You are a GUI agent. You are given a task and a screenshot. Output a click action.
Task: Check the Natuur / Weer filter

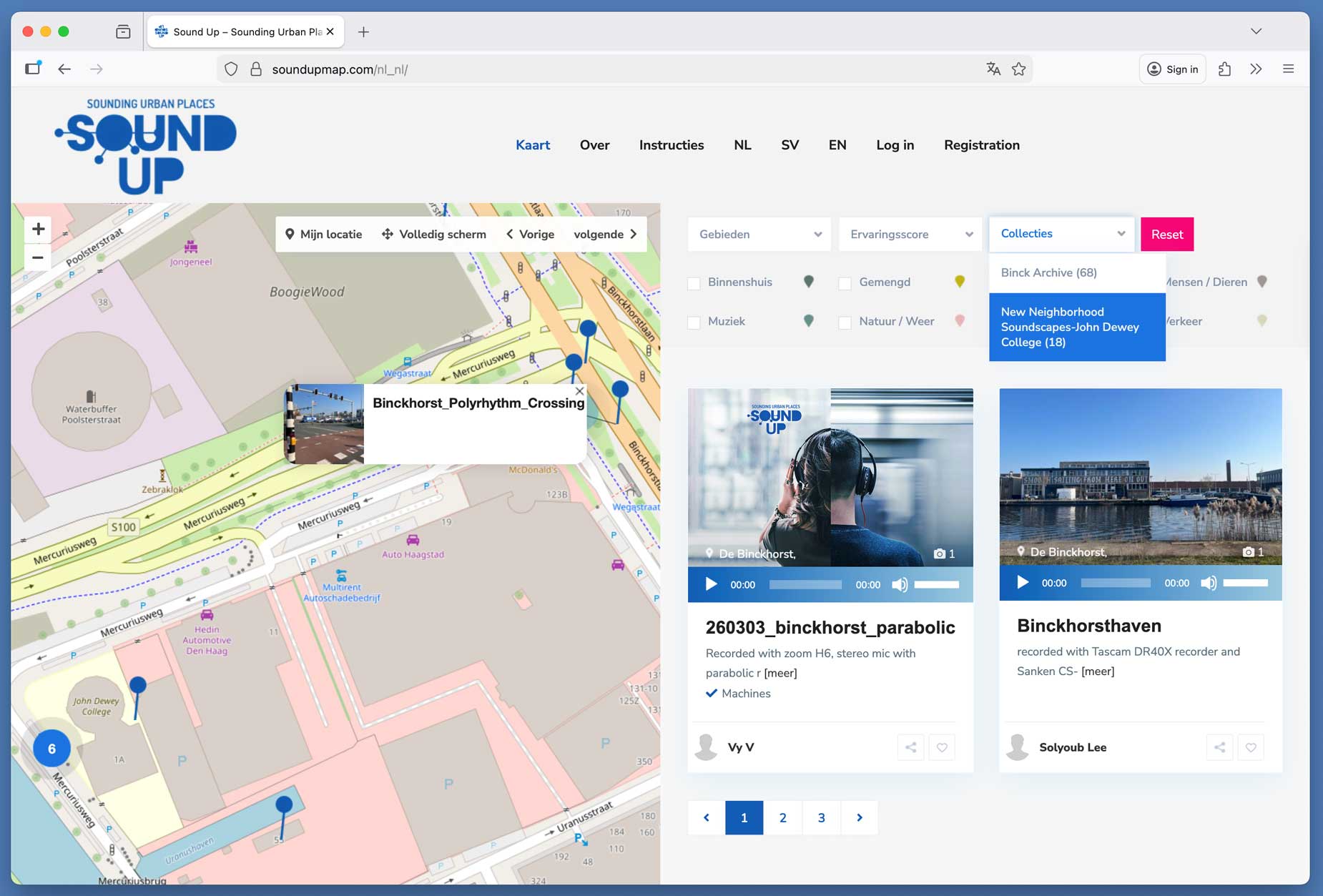[845, 323]
